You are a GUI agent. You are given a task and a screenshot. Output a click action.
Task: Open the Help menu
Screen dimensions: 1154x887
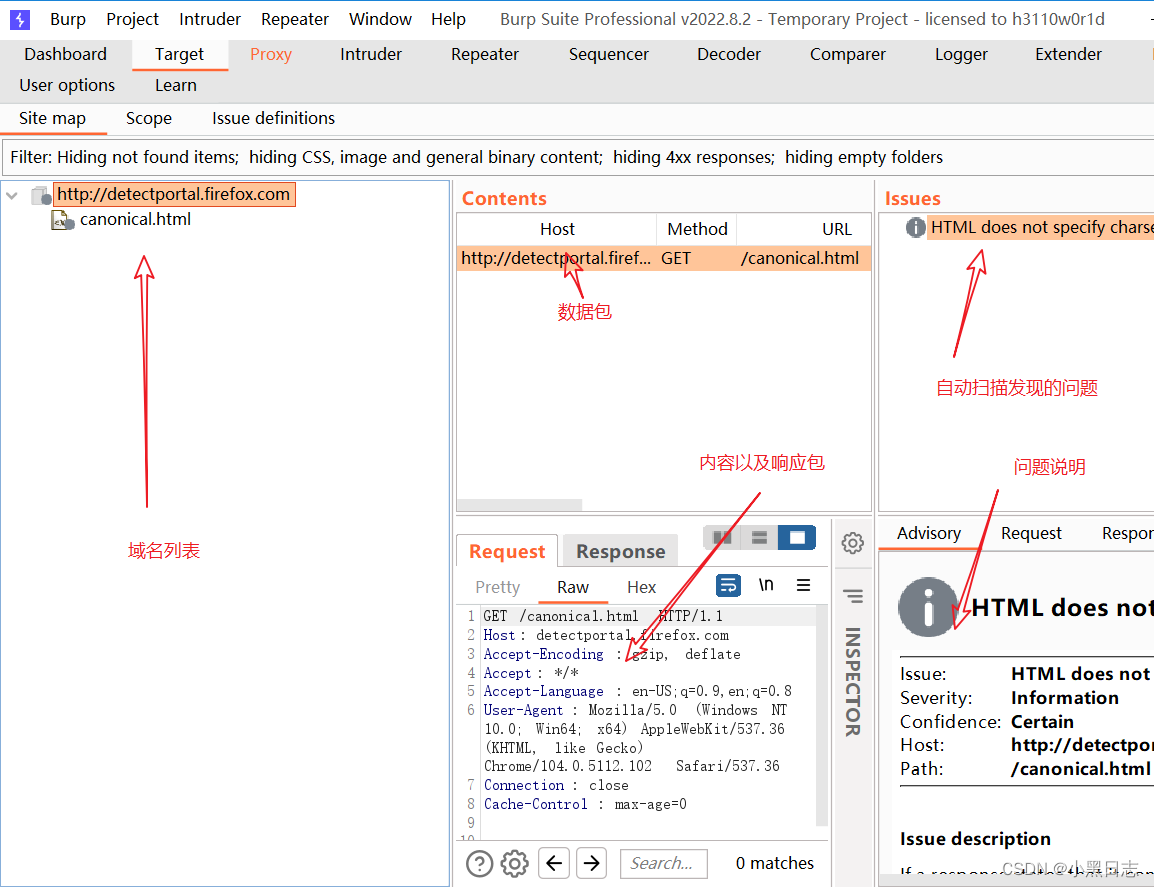coord(448,19)
